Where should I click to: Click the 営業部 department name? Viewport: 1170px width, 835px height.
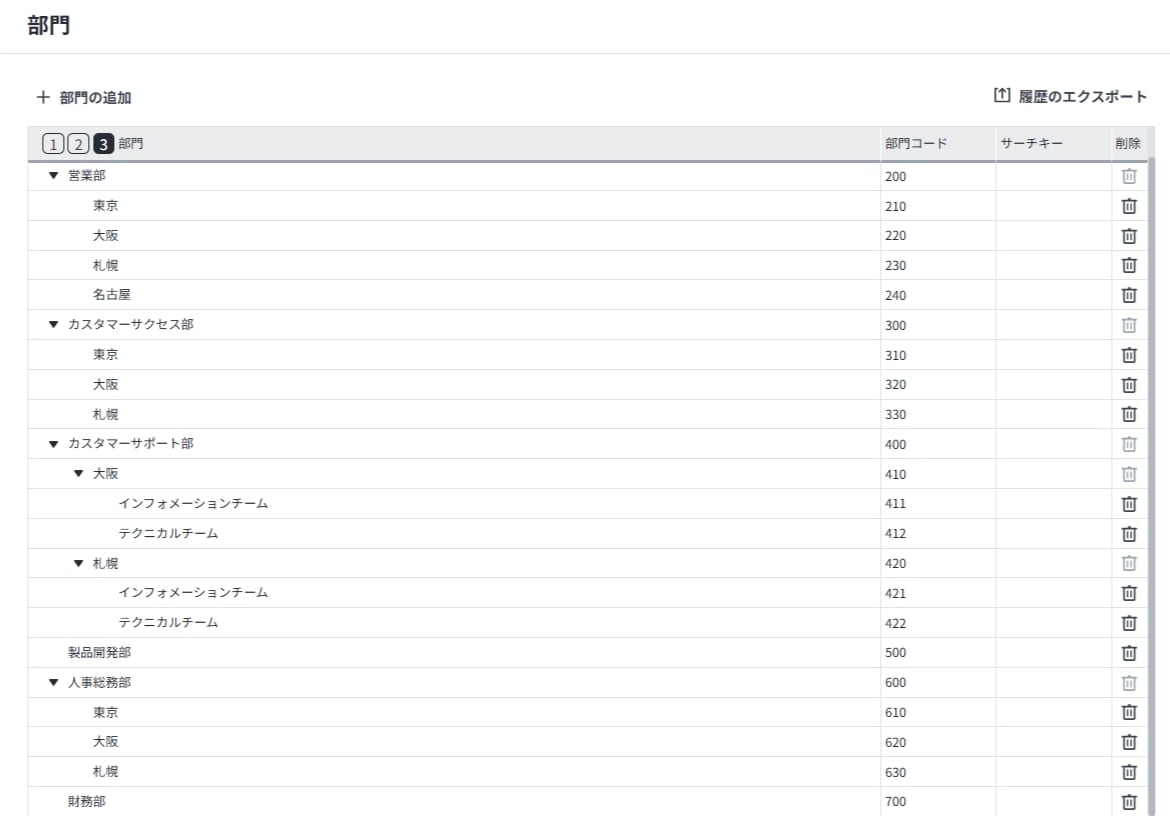tap(87, 176)
